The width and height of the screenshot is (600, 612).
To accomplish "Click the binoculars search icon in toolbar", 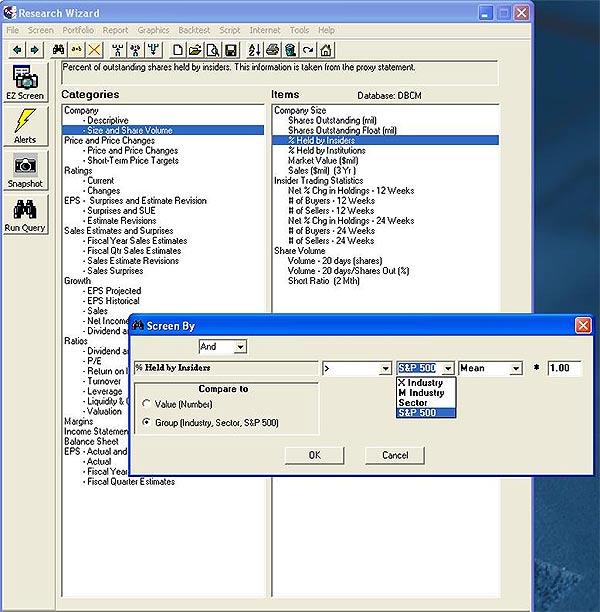I will (58, 49).
